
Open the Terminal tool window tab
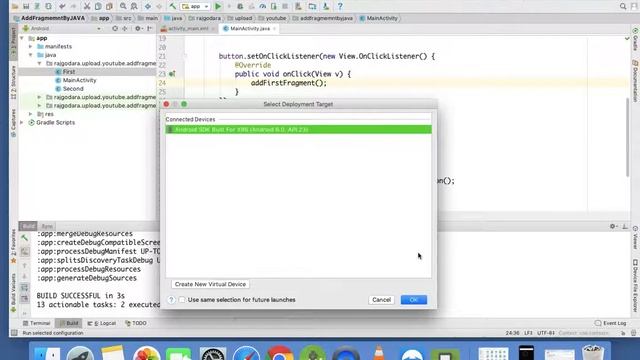[36, 323]
